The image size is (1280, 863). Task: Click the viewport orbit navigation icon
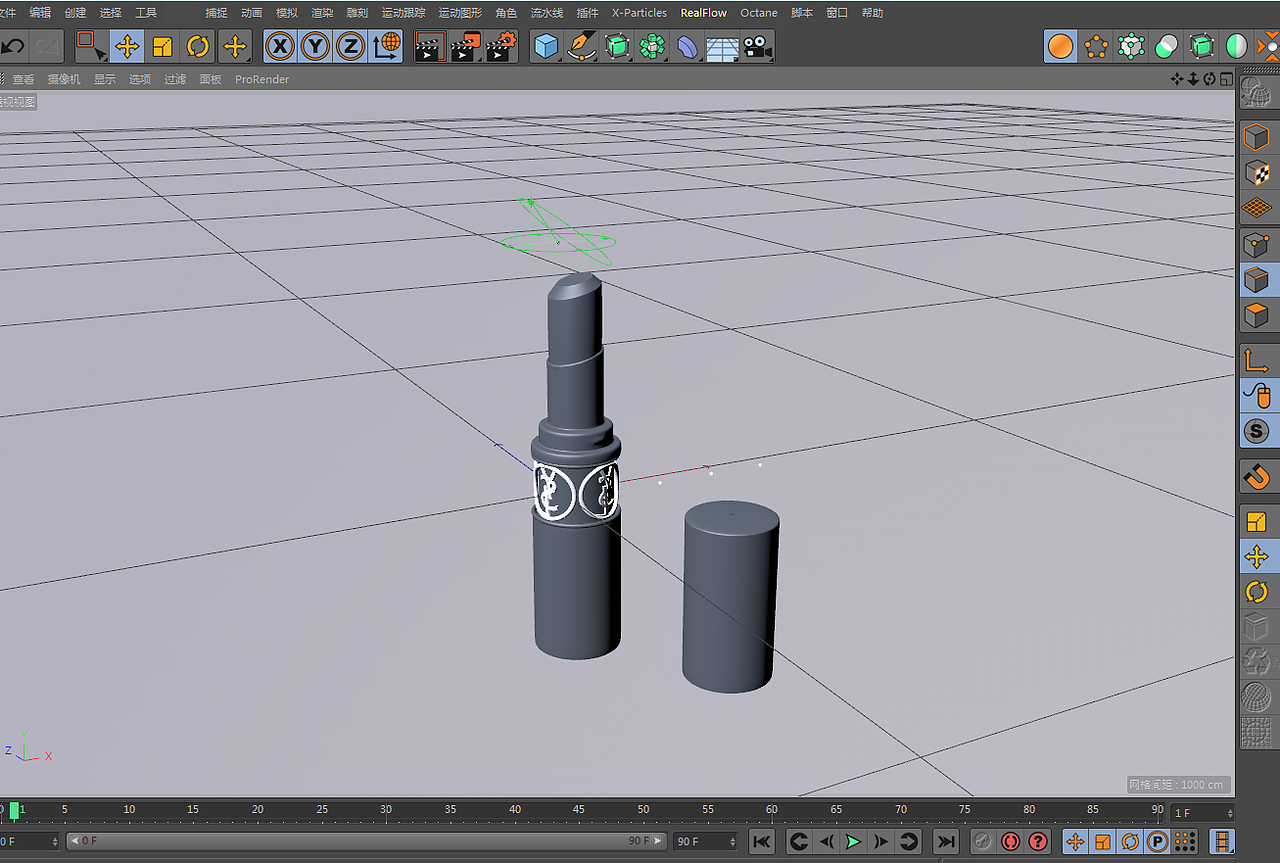point(1209,79)
